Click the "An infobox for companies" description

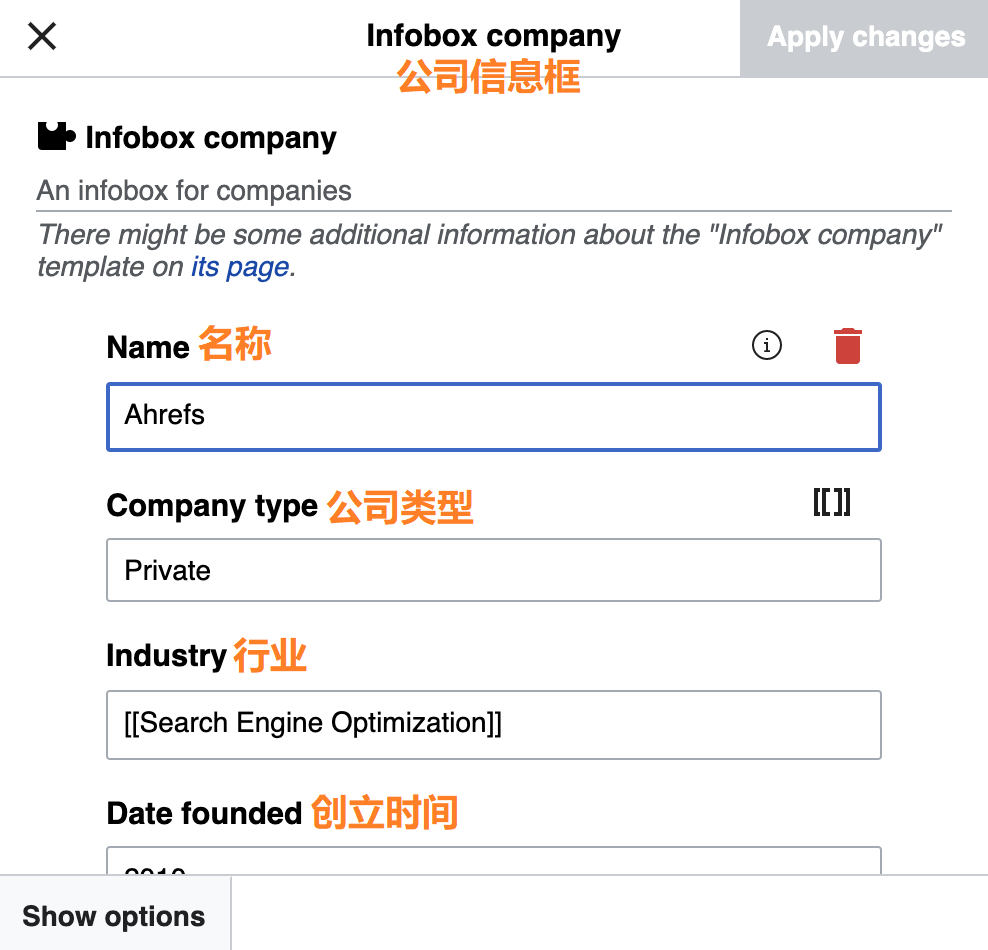pyautogui.click(x=194, y=191)
